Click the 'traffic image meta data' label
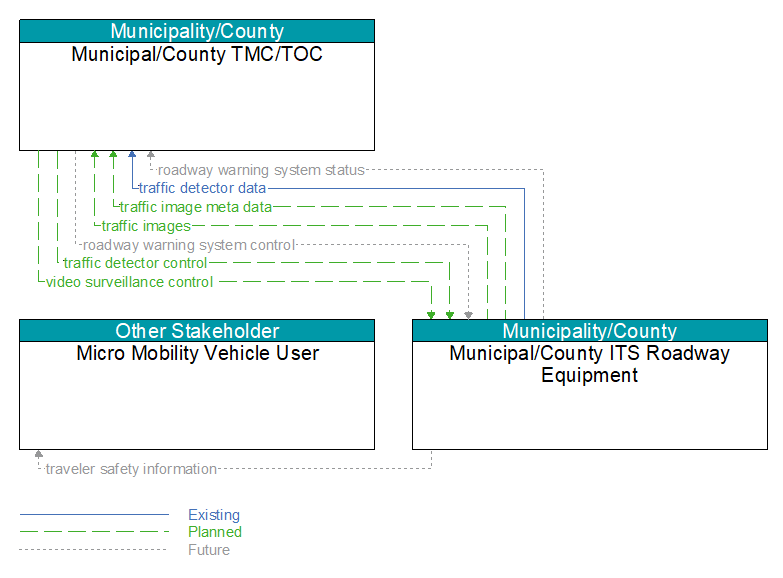This screenshot has width=783, height=578. [x=196, y=207]
